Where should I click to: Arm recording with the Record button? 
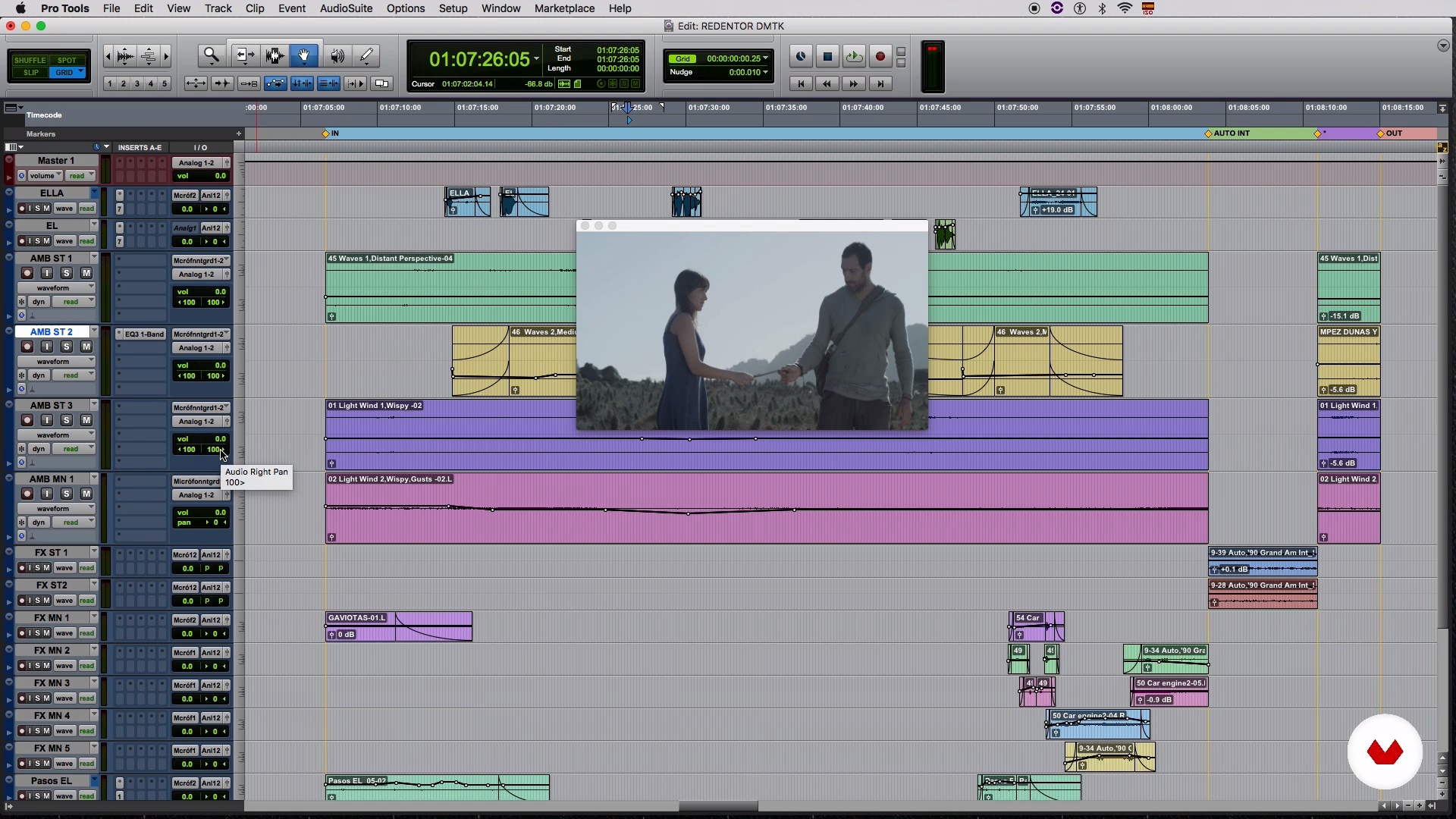tap(880, 56)
